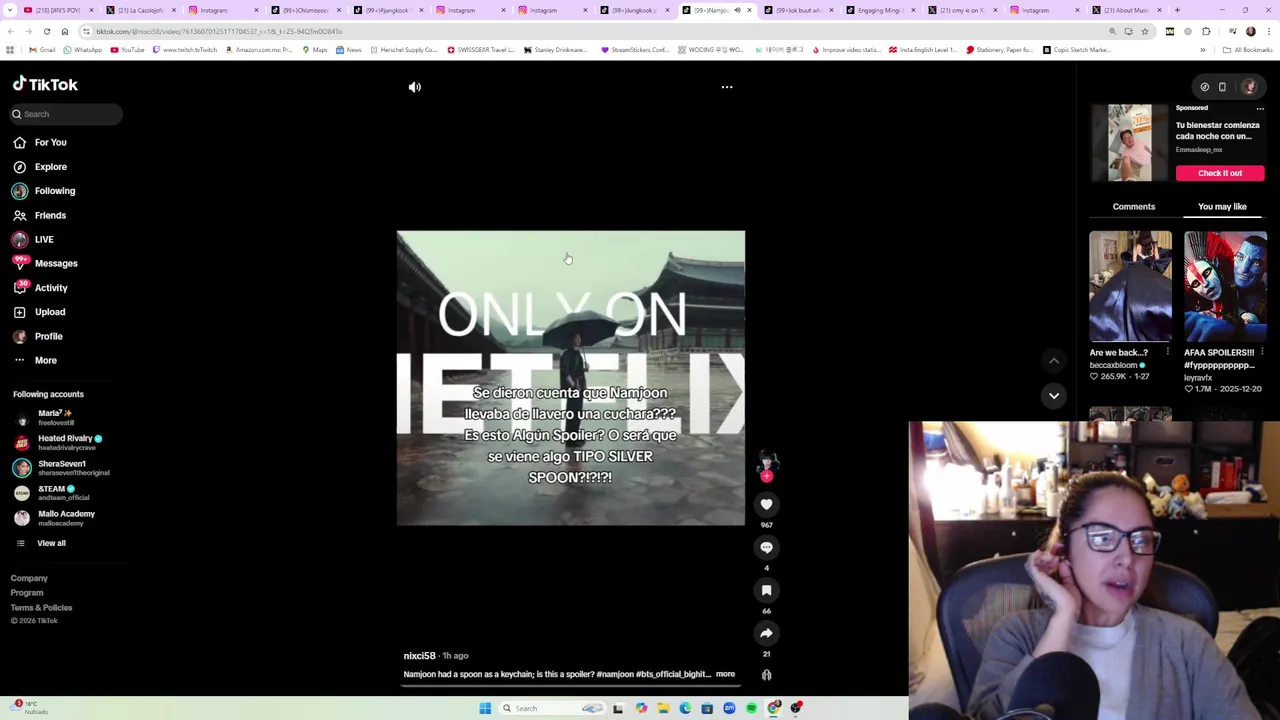Open Spotify from the taskbar
This screenshot has width=1280, height=720.
coord(751,709)
